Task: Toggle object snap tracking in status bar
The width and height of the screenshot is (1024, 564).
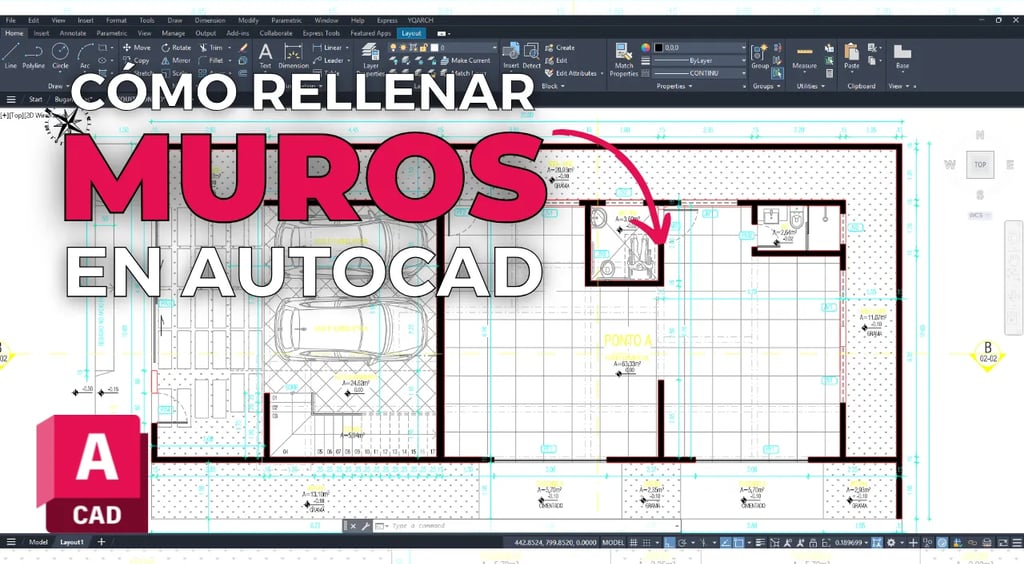Action: 726,542
